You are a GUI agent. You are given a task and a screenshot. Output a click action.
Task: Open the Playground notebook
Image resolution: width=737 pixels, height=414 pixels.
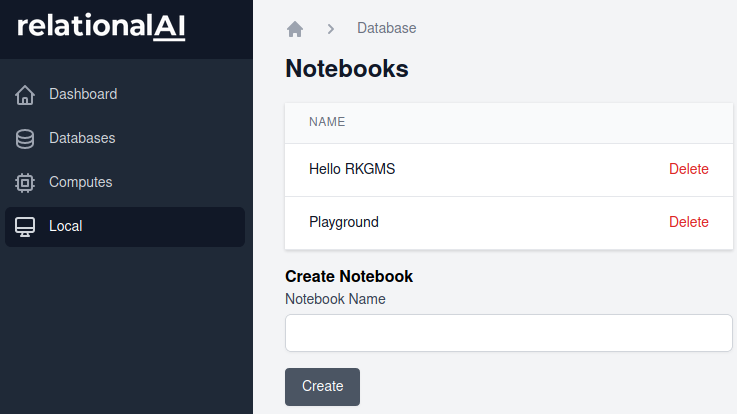tap(344, 222)
